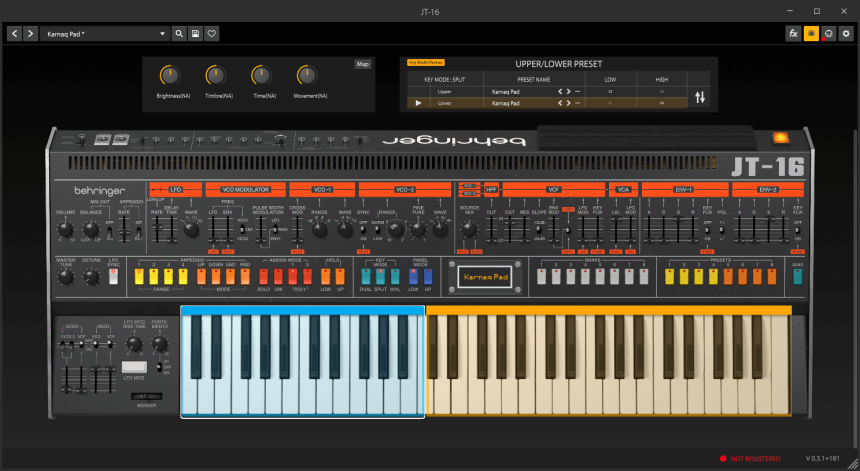The height and width of the screenshot is (471, 860).
Task: Select Panel Mode UP button
Action: [x=428, y=276]
